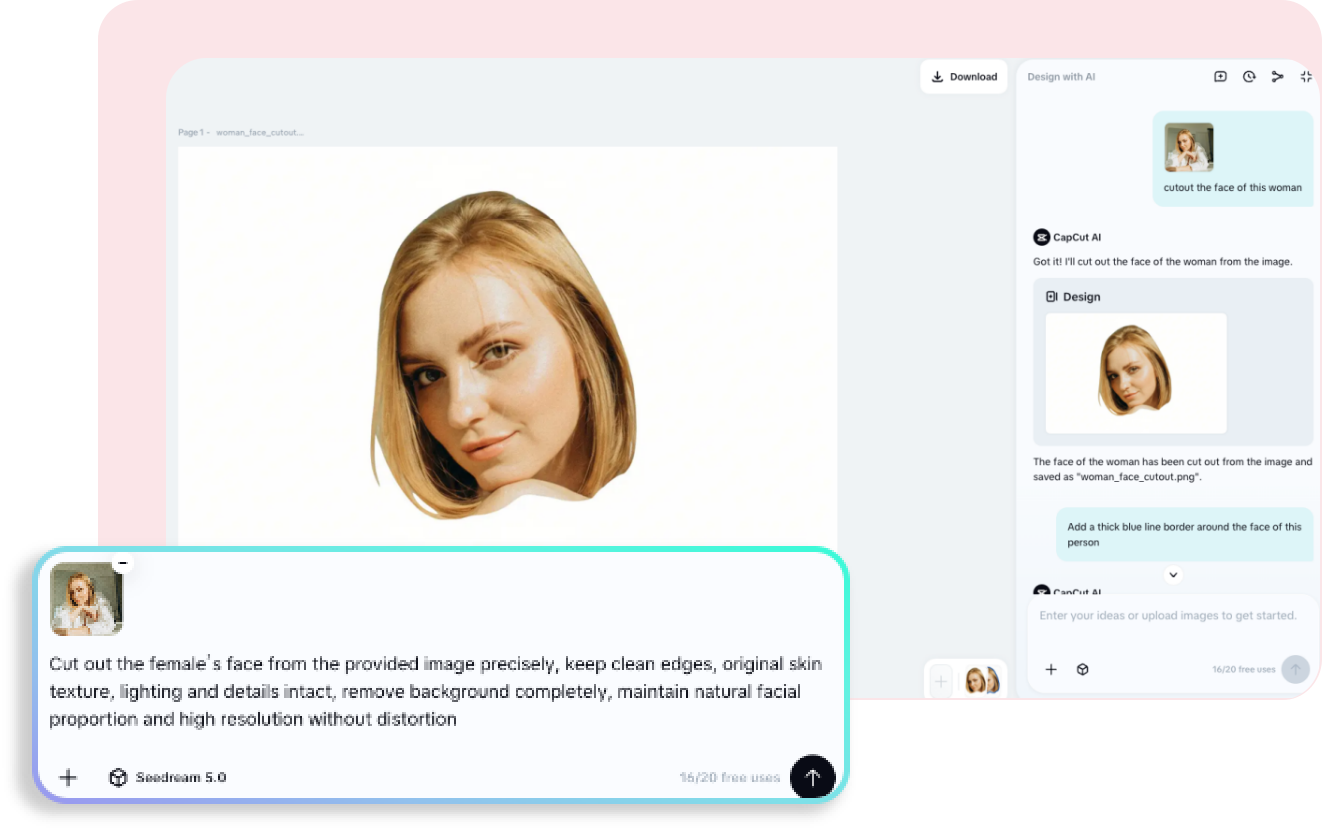Click "16/20 free uses" in the side chat
Viewport: 1322px width, 832px height.
coord(1244,669)
